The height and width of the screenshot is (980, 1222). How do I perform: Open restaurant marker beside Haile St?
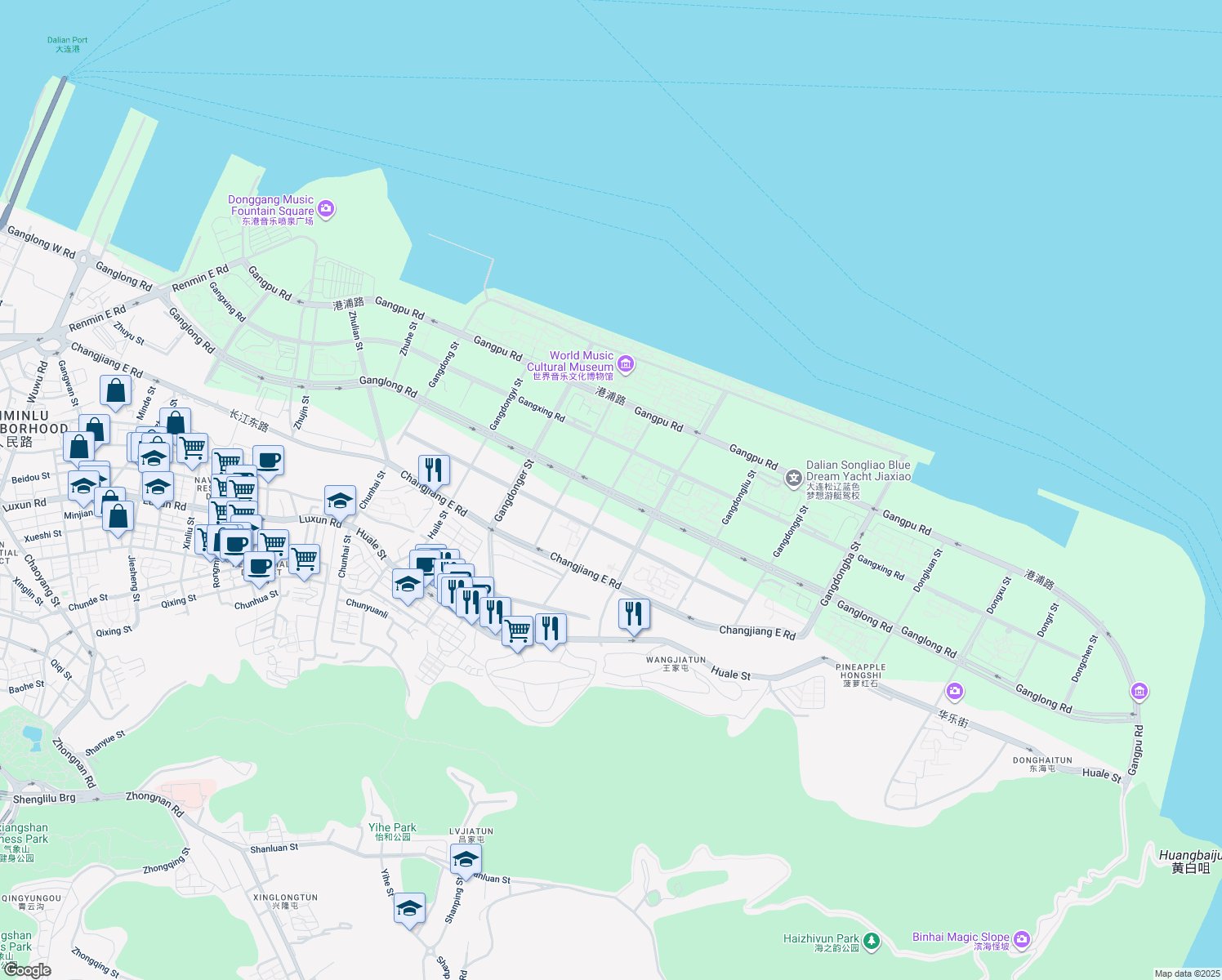point(434,470)
